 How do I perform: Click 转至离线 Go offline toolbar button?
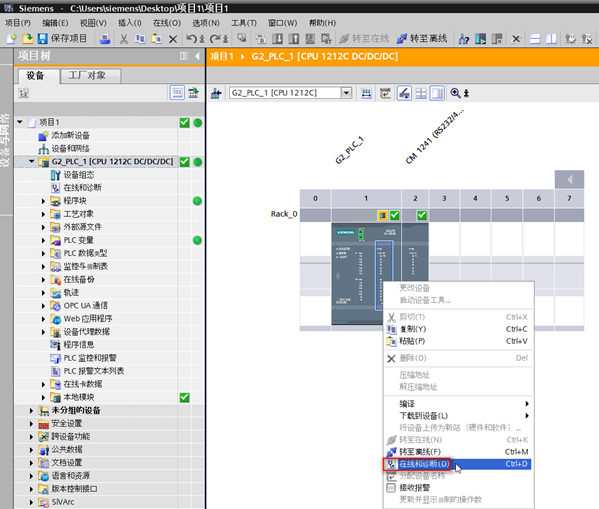tap(422, 39)
